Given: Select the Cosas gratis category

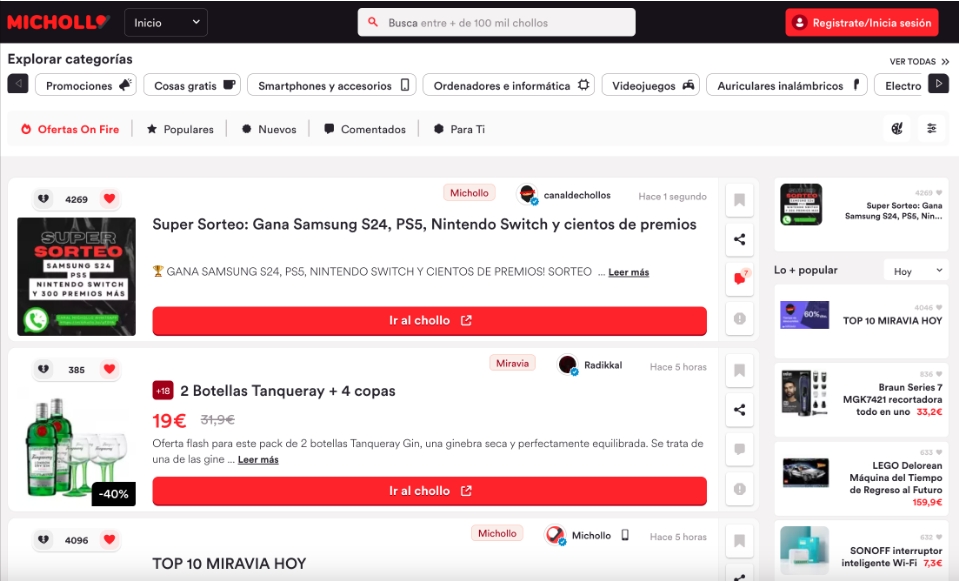Looking at the screenshot, I should (x=192, y=85).
